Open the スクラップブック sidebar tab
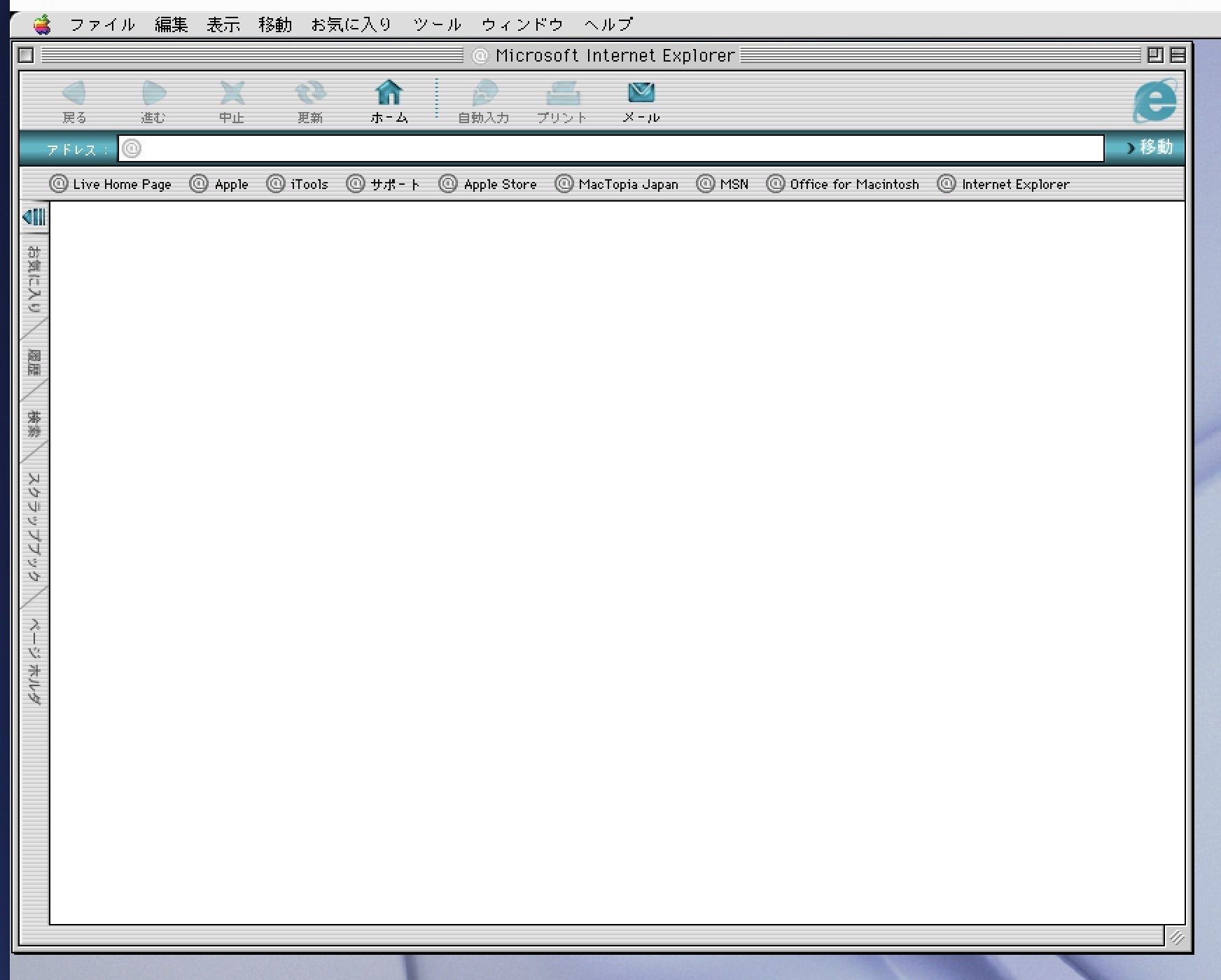Image resolution: width=1221 pixels, height=980 pixels. coord(34,527)
